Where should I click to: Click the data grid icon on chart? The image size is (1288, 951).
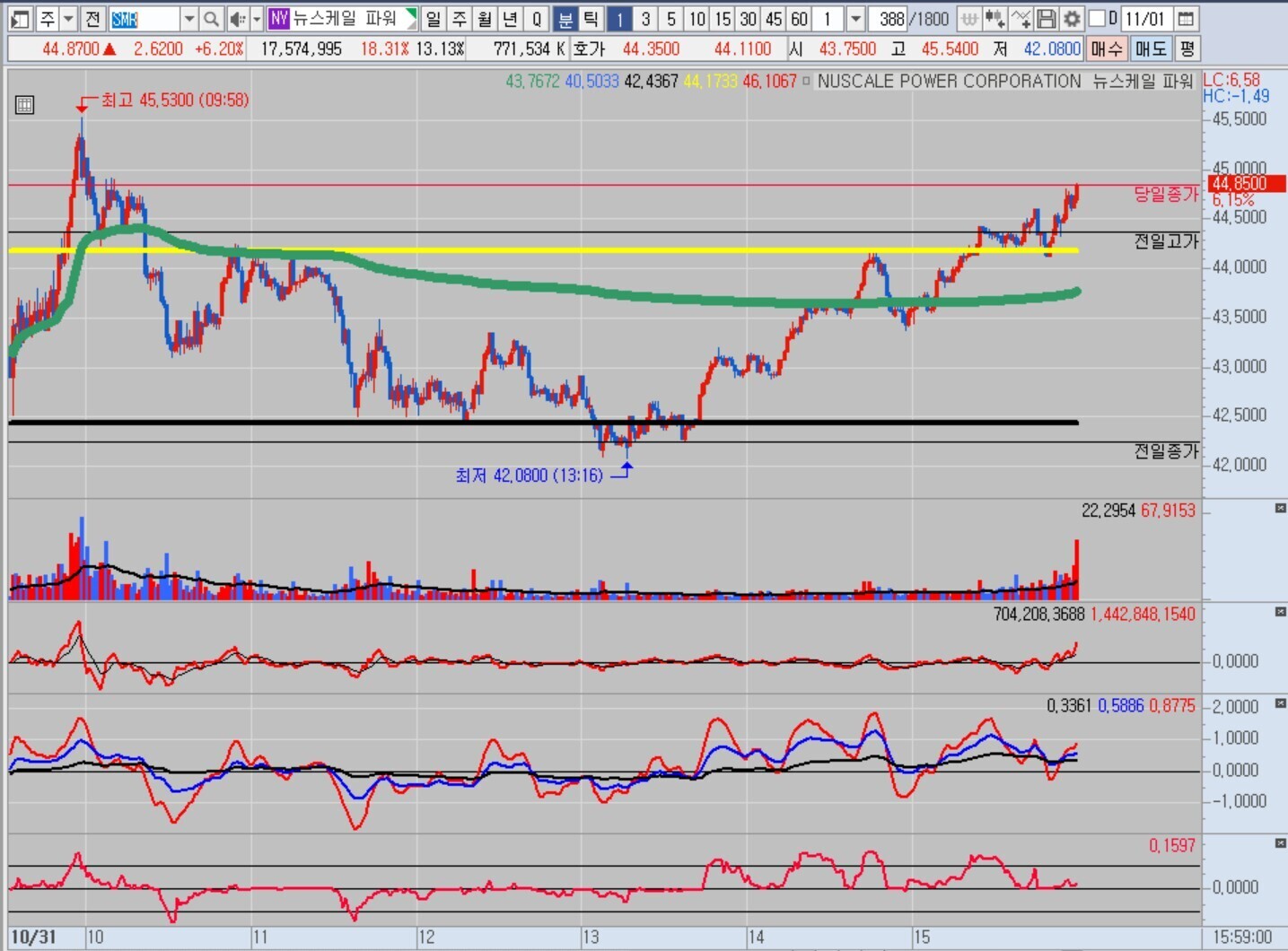click(x=24, y=105)
